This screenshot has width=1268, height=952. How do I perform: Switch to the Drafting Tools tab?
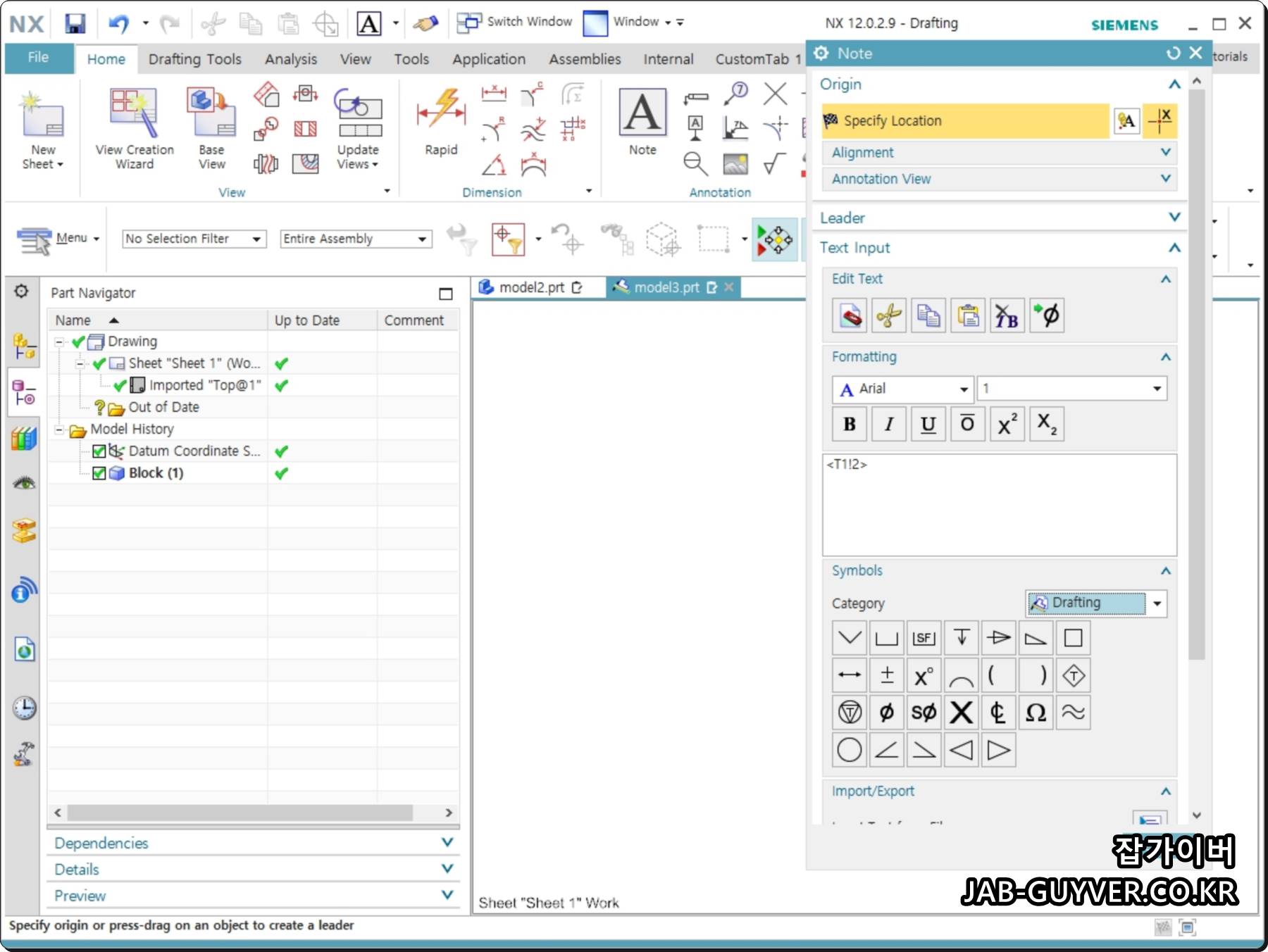point(194,59)
